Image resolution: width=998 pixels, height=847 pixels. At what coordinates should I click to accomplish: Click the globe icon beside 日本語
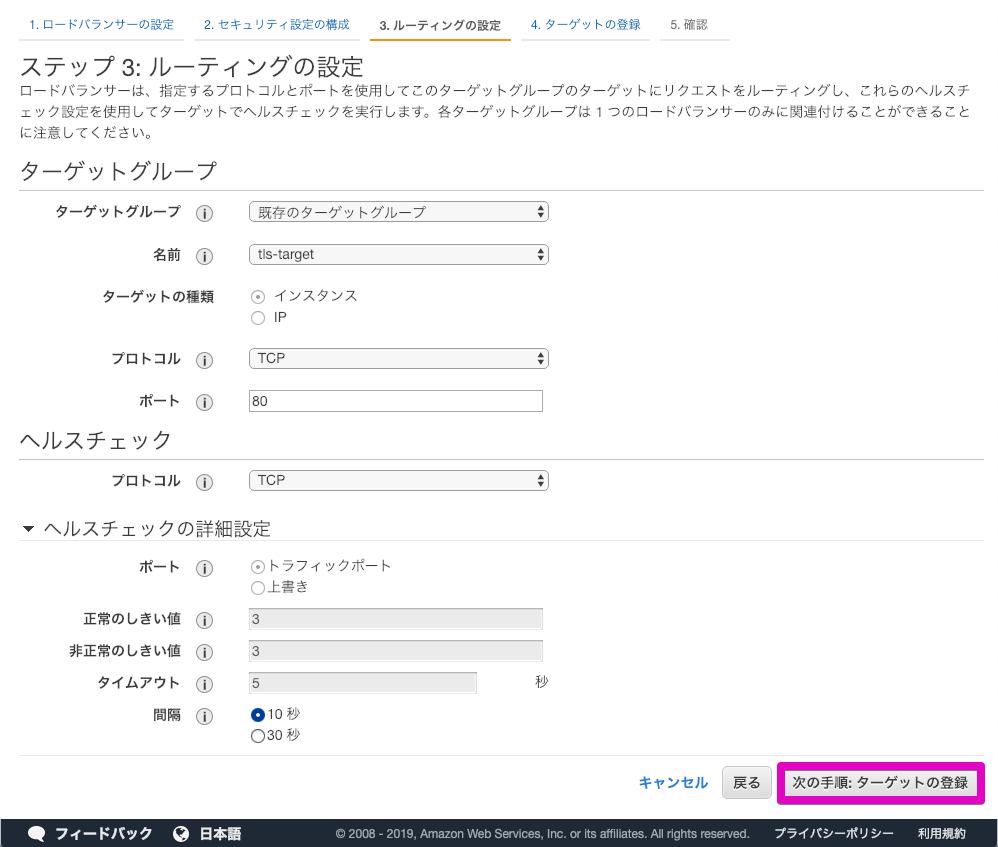coord(180,833)
